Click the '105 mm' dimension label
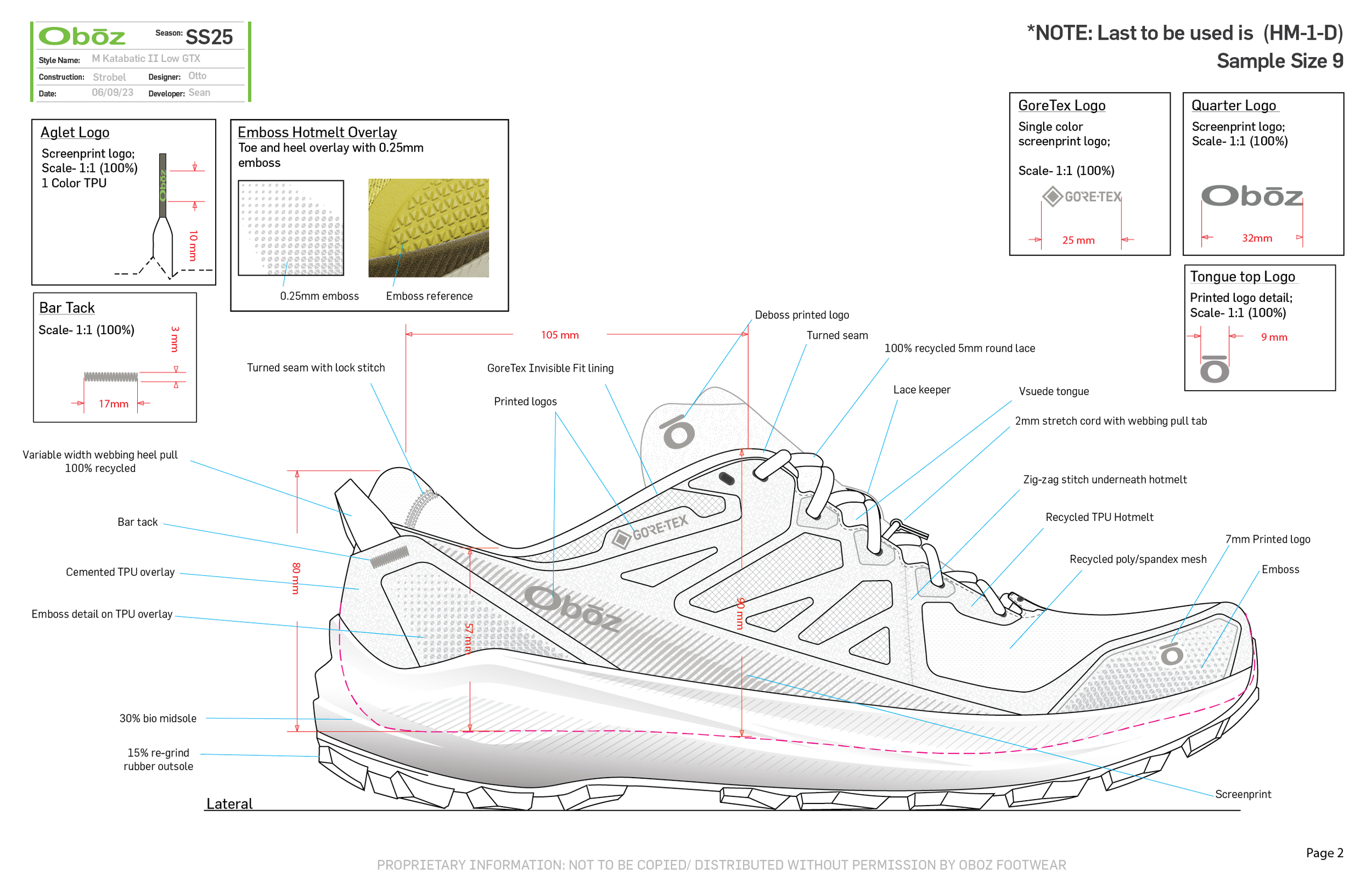 (560, 334)
